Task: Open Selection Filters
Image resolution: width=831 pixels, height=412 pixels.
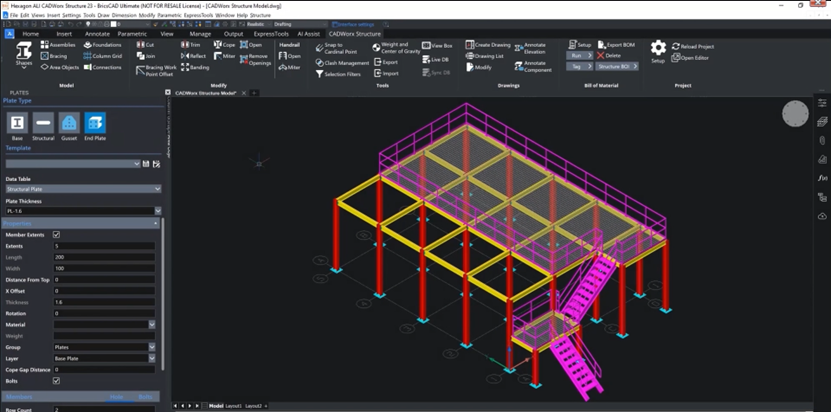Action: (338, 74)
